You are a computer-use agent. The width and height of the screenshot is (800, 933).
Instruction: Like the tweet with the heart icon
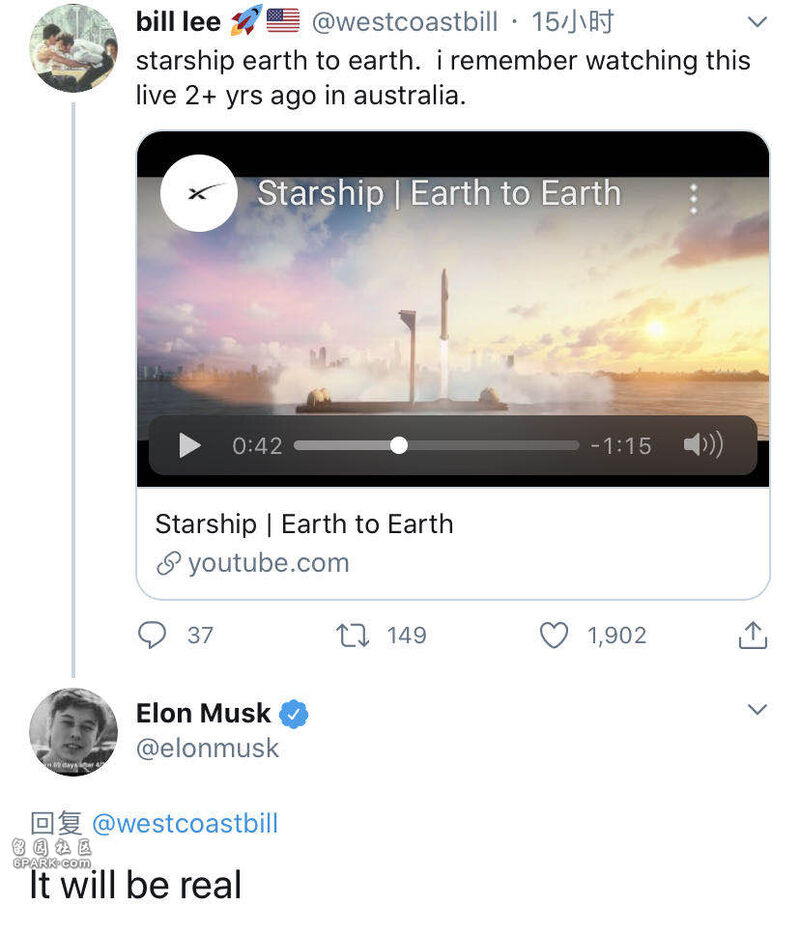pyautogui.click(x=554, y=635)
